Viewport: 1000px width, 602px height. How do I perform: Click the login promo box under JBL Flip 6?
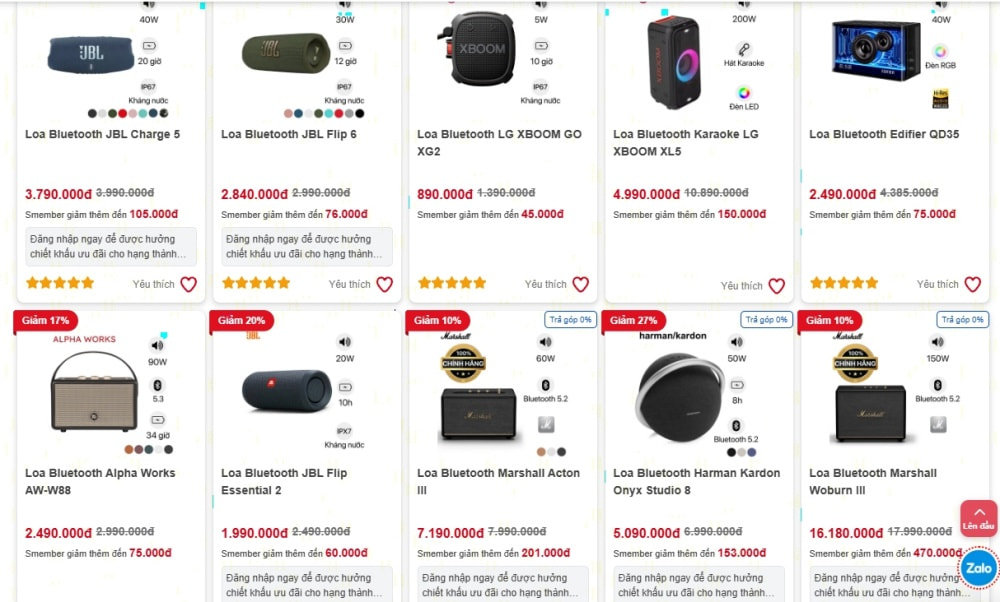[307, 247]
